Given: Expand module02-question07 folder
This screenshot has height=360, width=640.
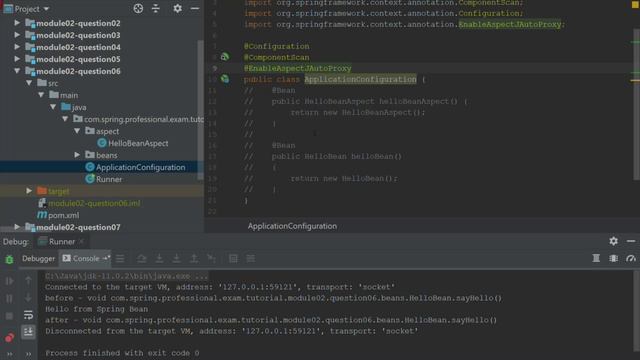Looking at the screenshot, I should coord(17,227).
